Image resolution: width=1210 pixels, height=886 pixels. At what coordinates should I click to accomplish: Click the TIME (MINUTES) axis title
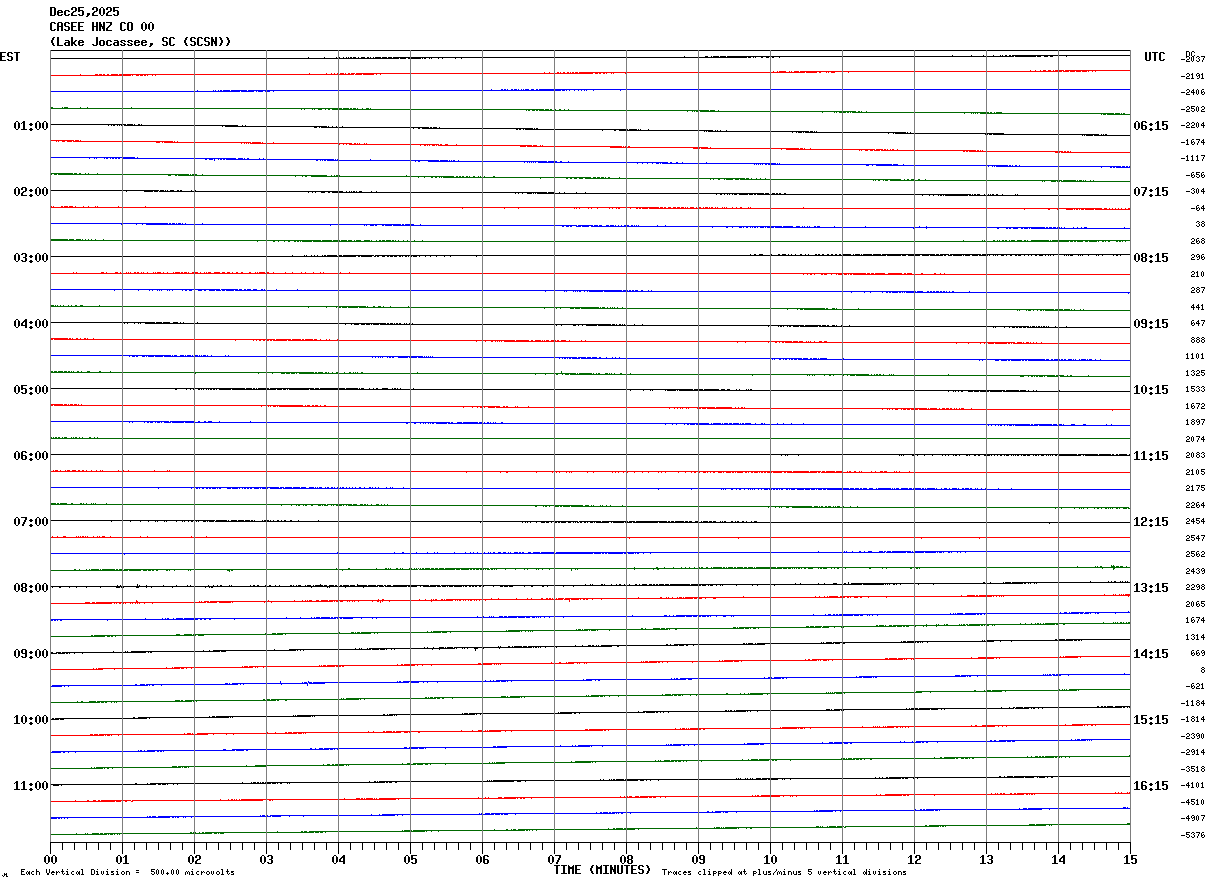coord(602,870)
